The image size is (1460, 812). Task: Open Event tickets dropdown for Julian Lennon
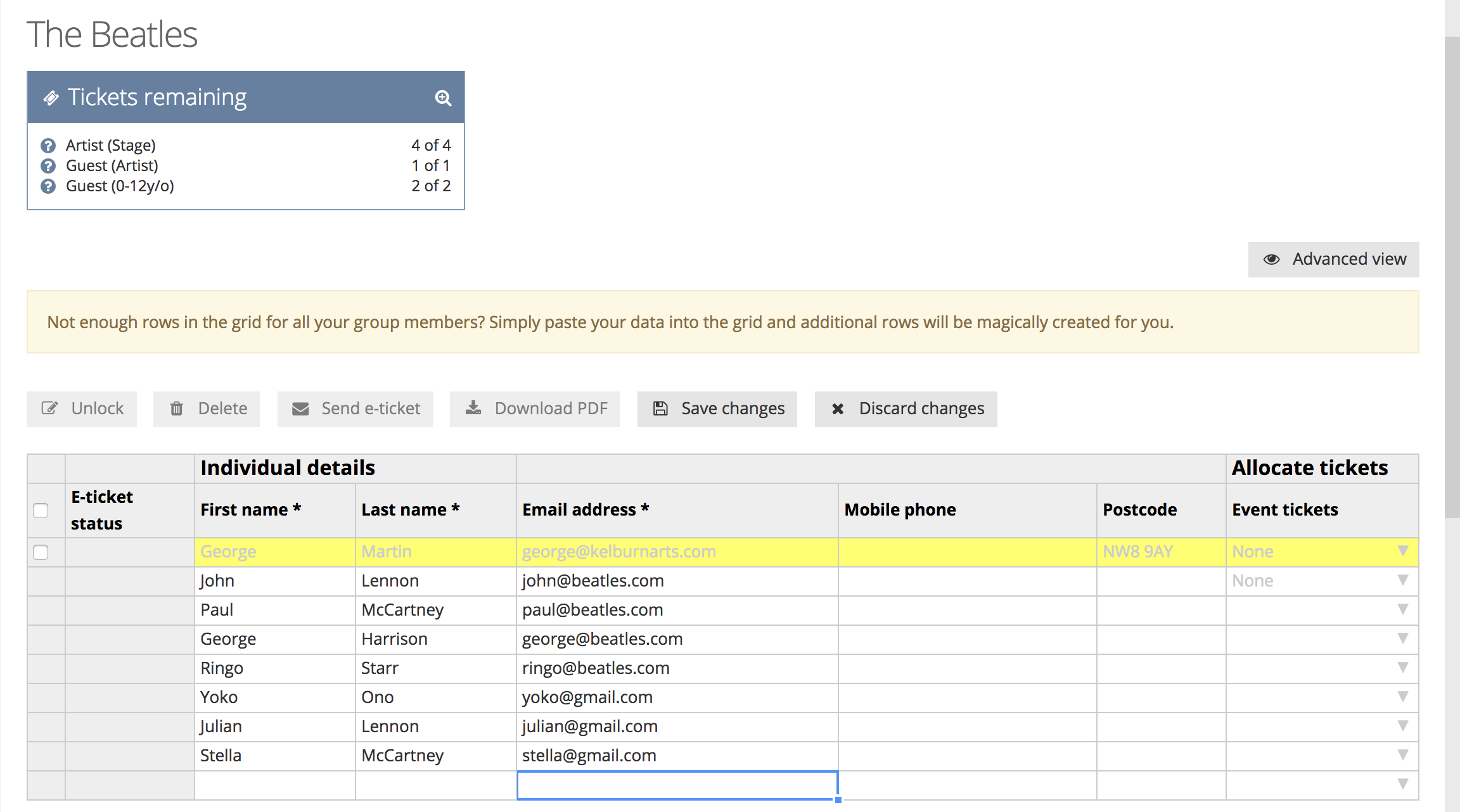(1403, 726)
